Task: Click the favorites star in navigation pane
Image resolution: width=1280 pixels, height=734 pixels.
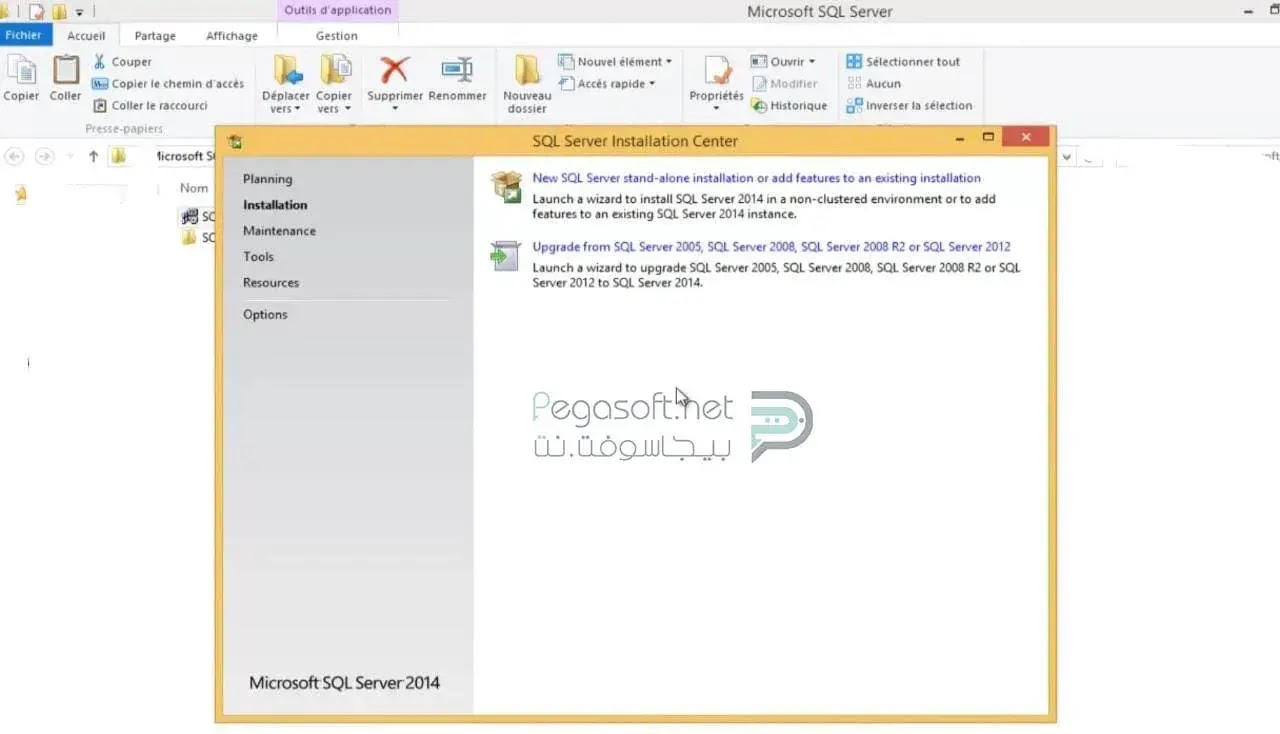Action: pyautogui.click(x=20, y=194)
